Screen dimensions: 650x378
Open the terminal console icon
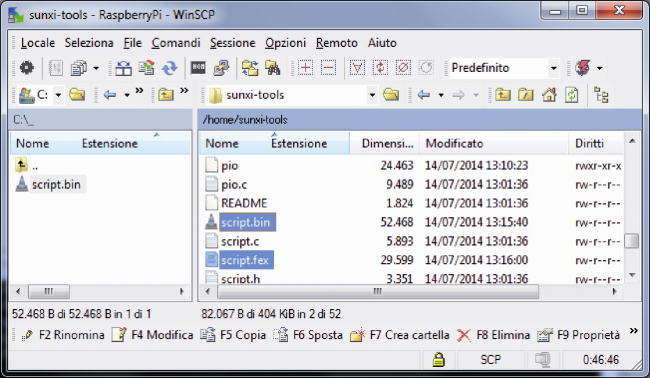[198, 68]
